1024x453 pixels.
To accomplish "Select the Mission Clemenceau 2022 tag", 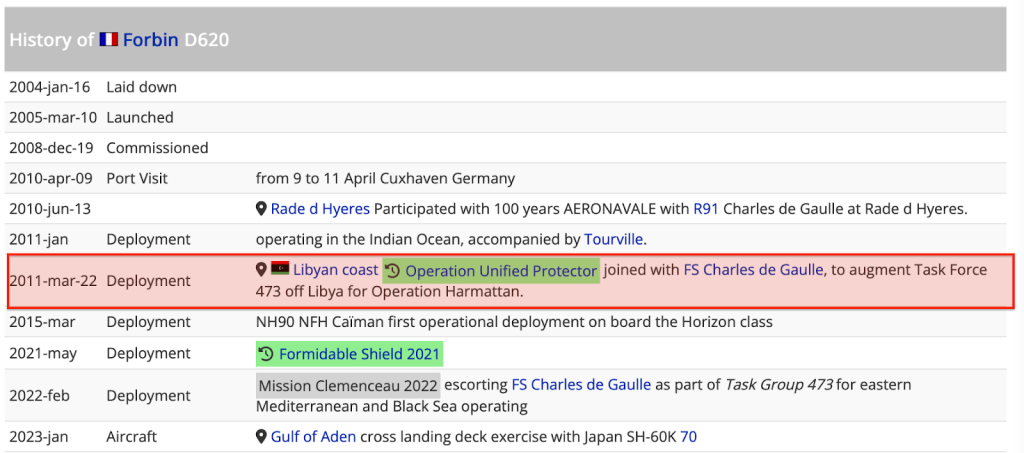I will click(348, 385).
